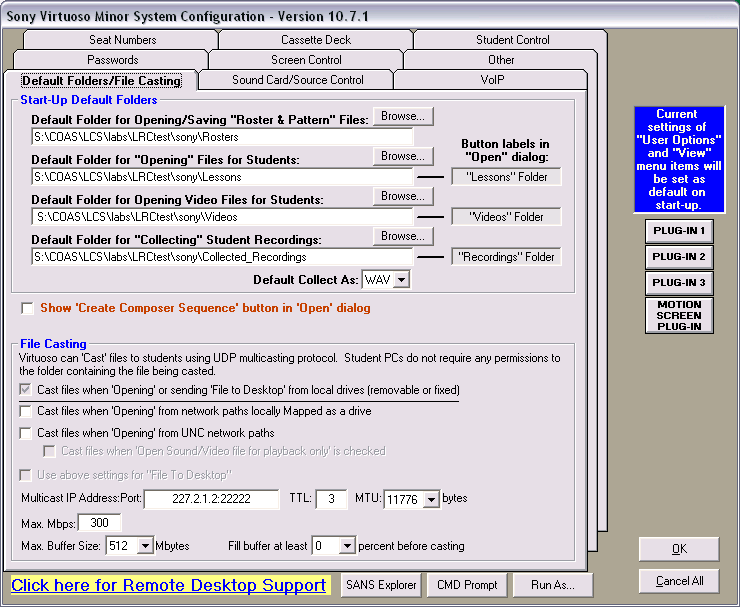Switch to the Passwords tab
Image resolution: width=740 pixels, height=607 pixels.
tap(112, 60)
